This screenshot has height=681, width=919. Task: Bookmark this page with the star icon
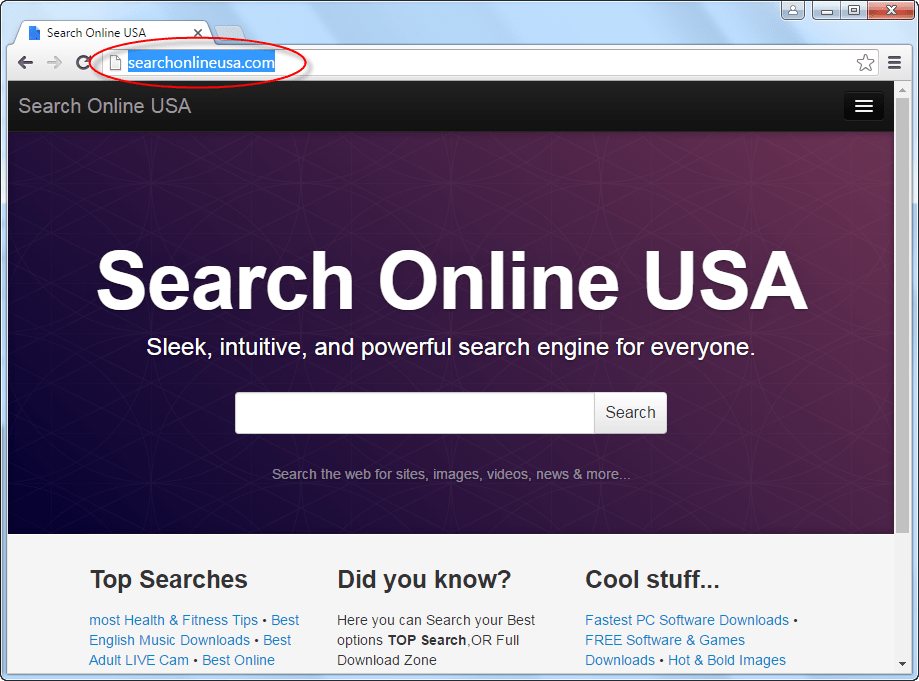point(865,62)
